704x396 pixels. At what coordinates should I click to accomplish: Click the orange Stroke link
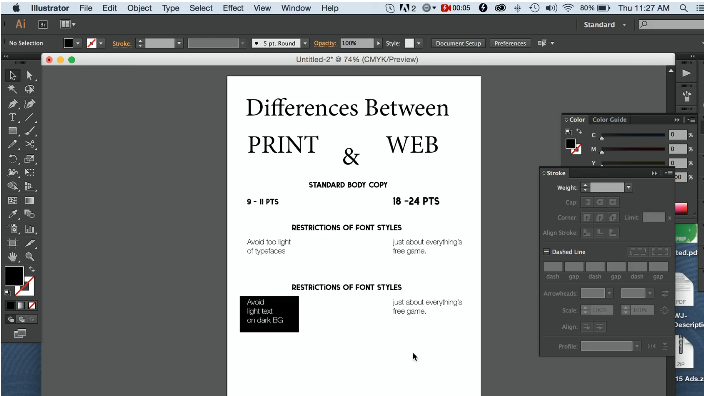click(122, 44)
